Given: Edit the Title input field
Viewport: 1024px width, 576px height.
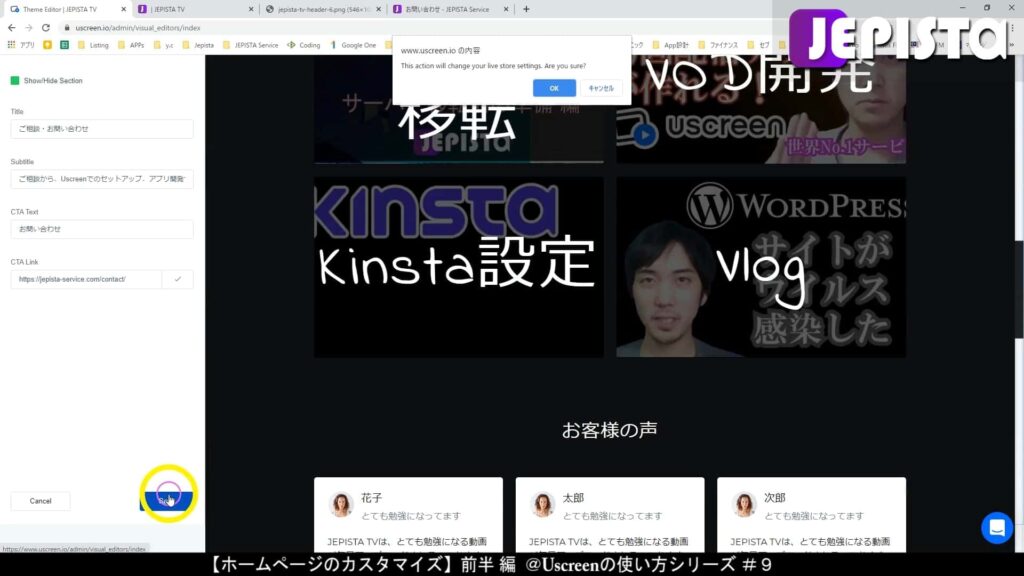Looking at the screenshot, I should click(x=102, y=129).
